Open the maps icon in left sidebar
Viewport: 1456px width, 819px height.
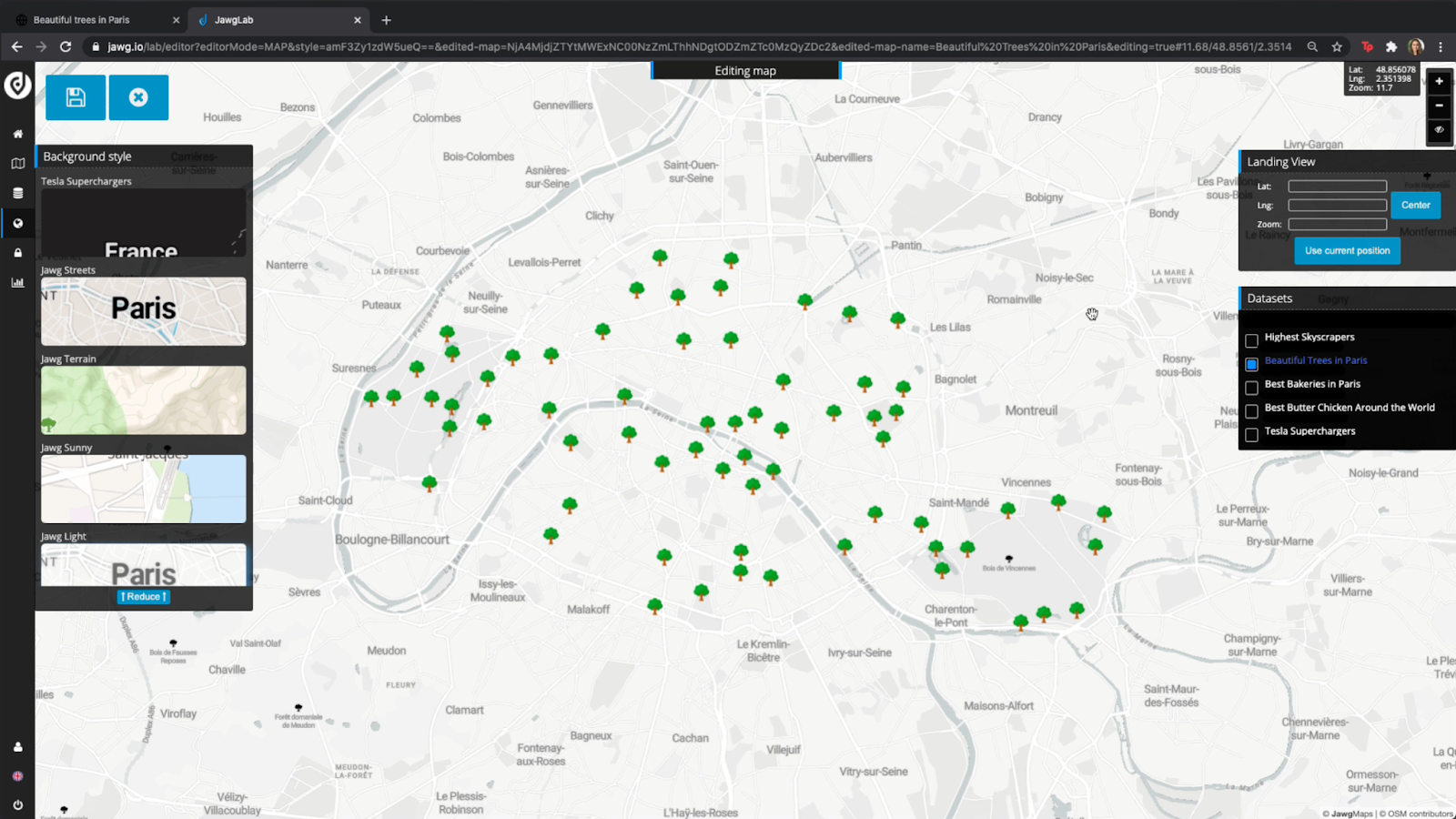tap(17, 164)
